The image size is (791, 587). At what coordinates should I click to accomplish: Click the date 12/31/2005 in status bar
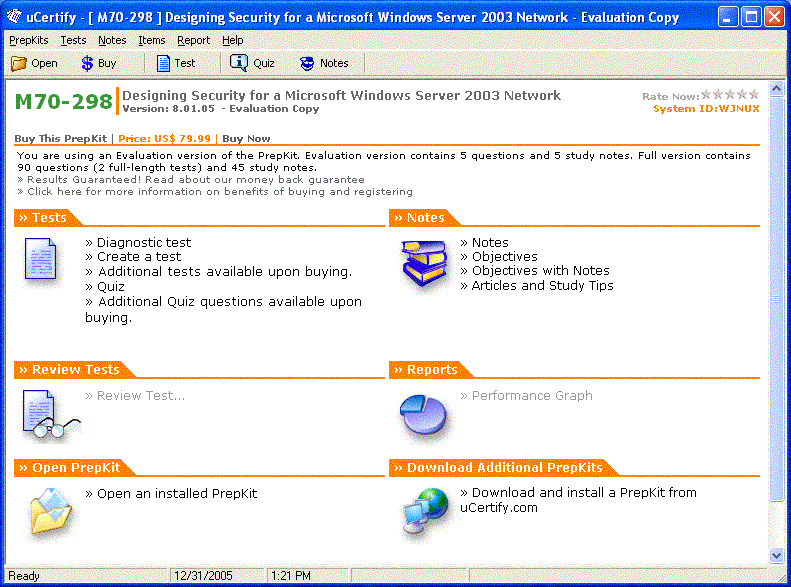(203, 575)
